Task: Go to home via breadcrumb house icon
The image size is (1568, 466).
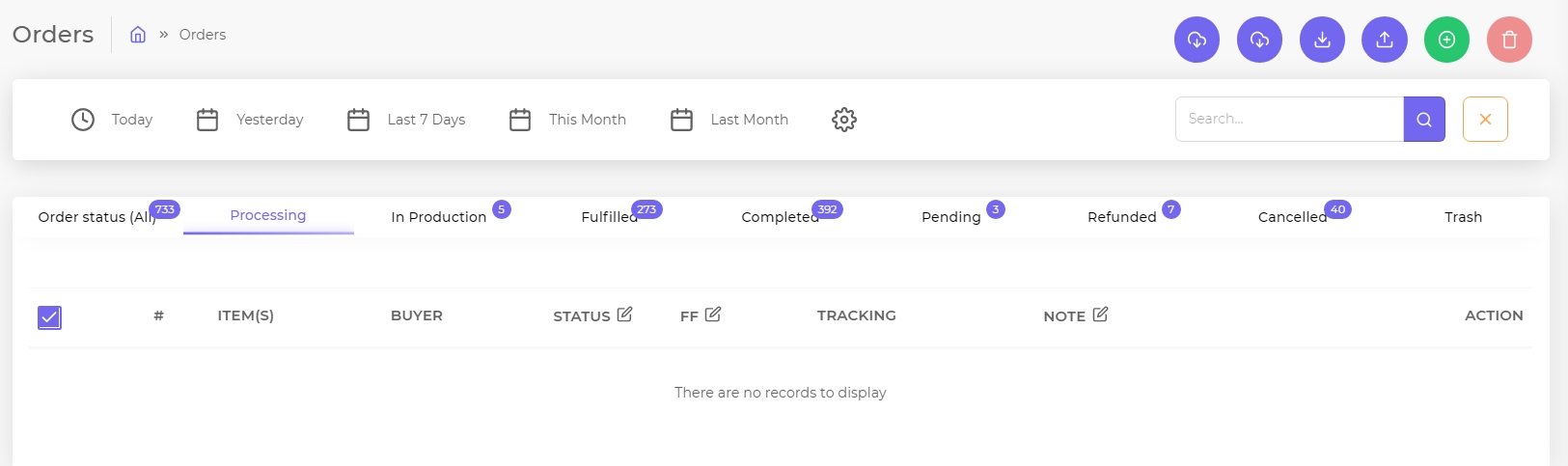Action: (138, 35)
